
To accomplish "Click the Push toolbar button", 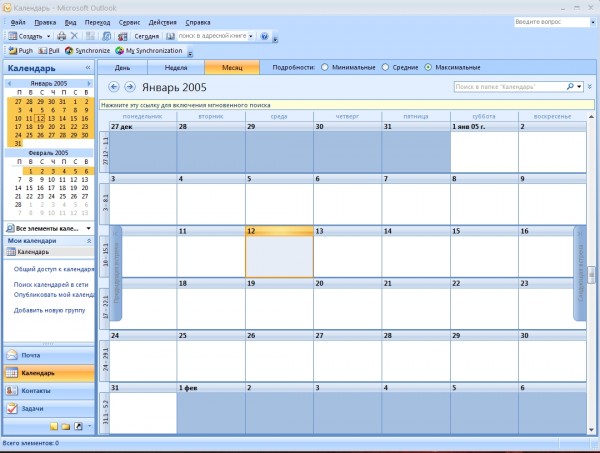I will (21, 51).
